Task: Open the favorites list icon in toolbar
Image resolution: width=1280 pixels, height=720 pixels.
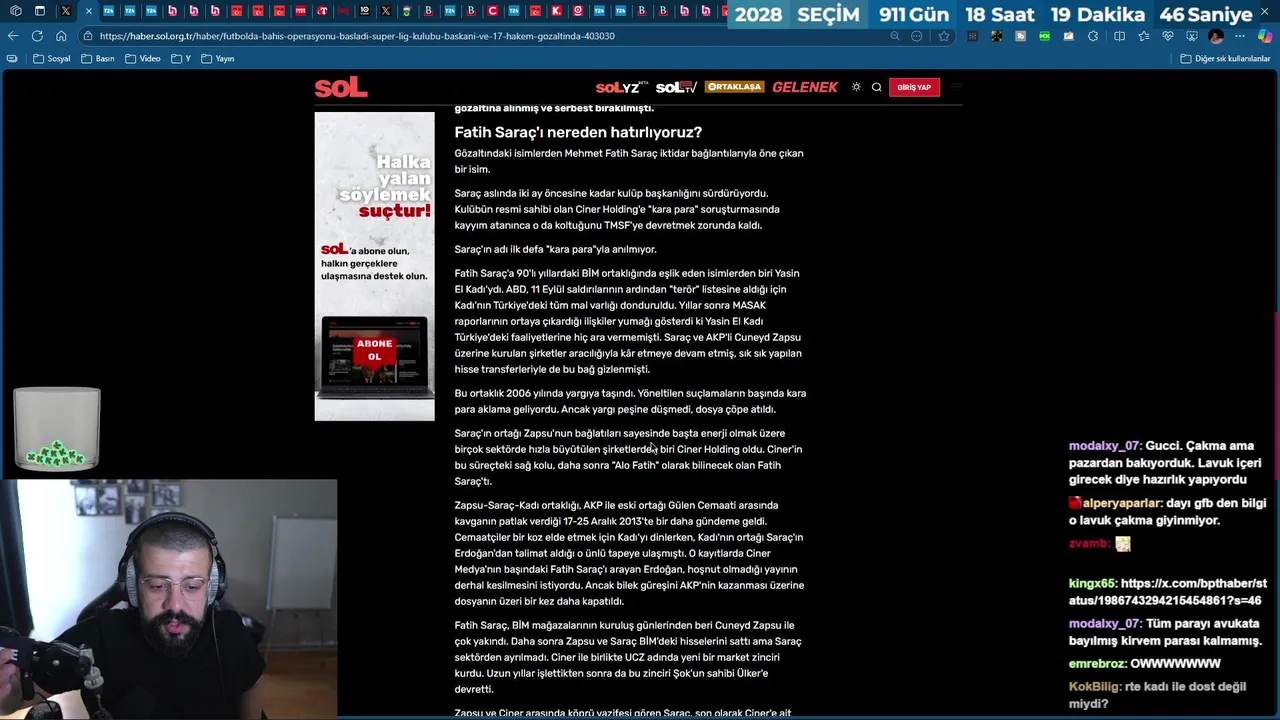Action: 1143,36
